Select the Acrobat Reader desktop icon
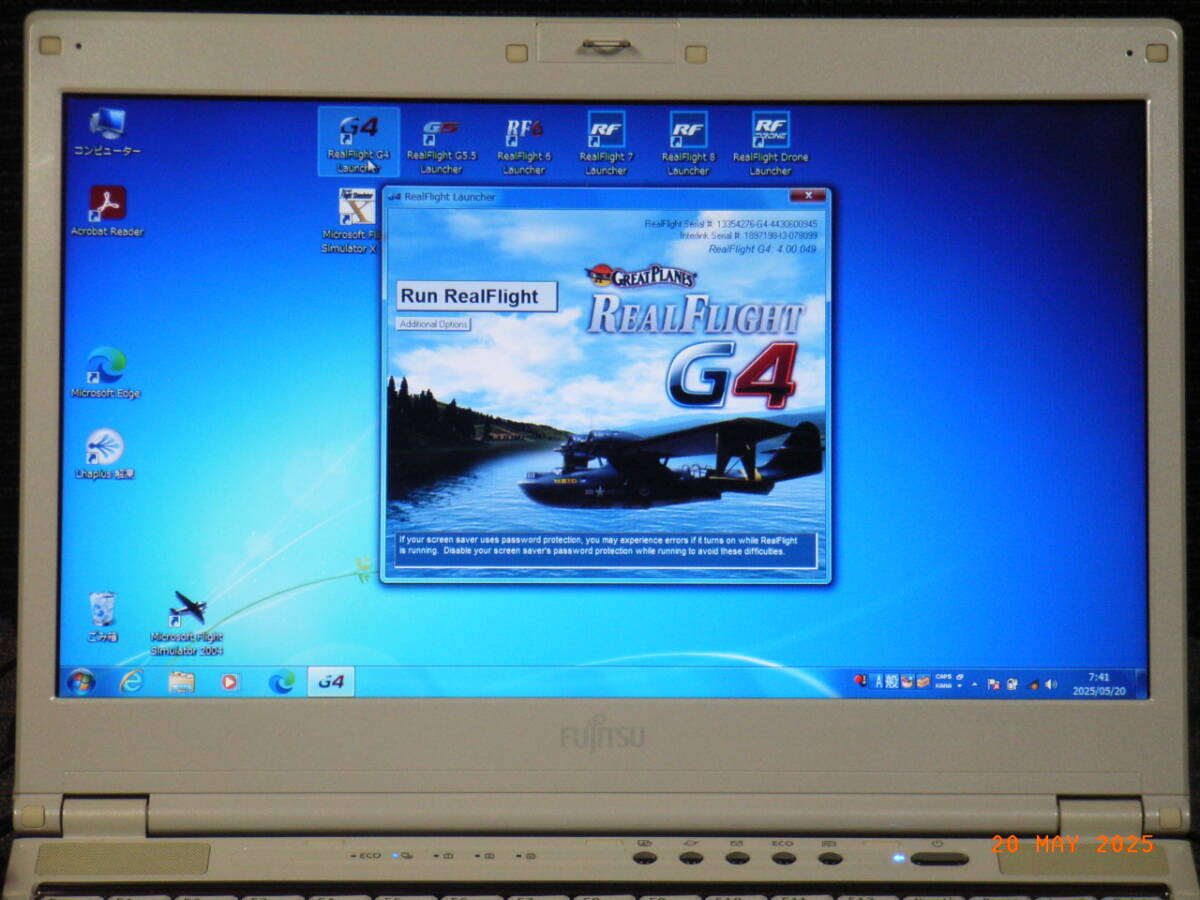 click(107, 211)
